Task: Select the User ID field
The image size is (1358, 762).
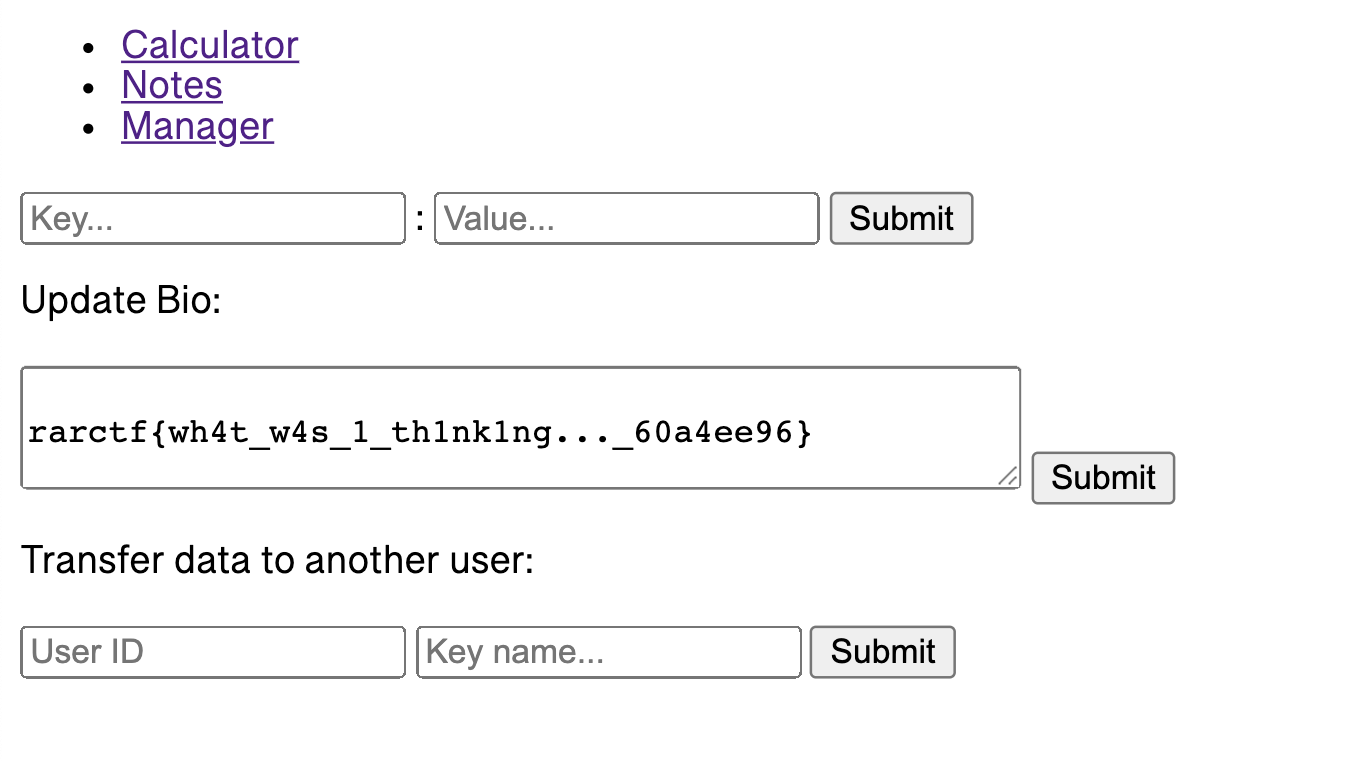Action: [x=213, y=652]
